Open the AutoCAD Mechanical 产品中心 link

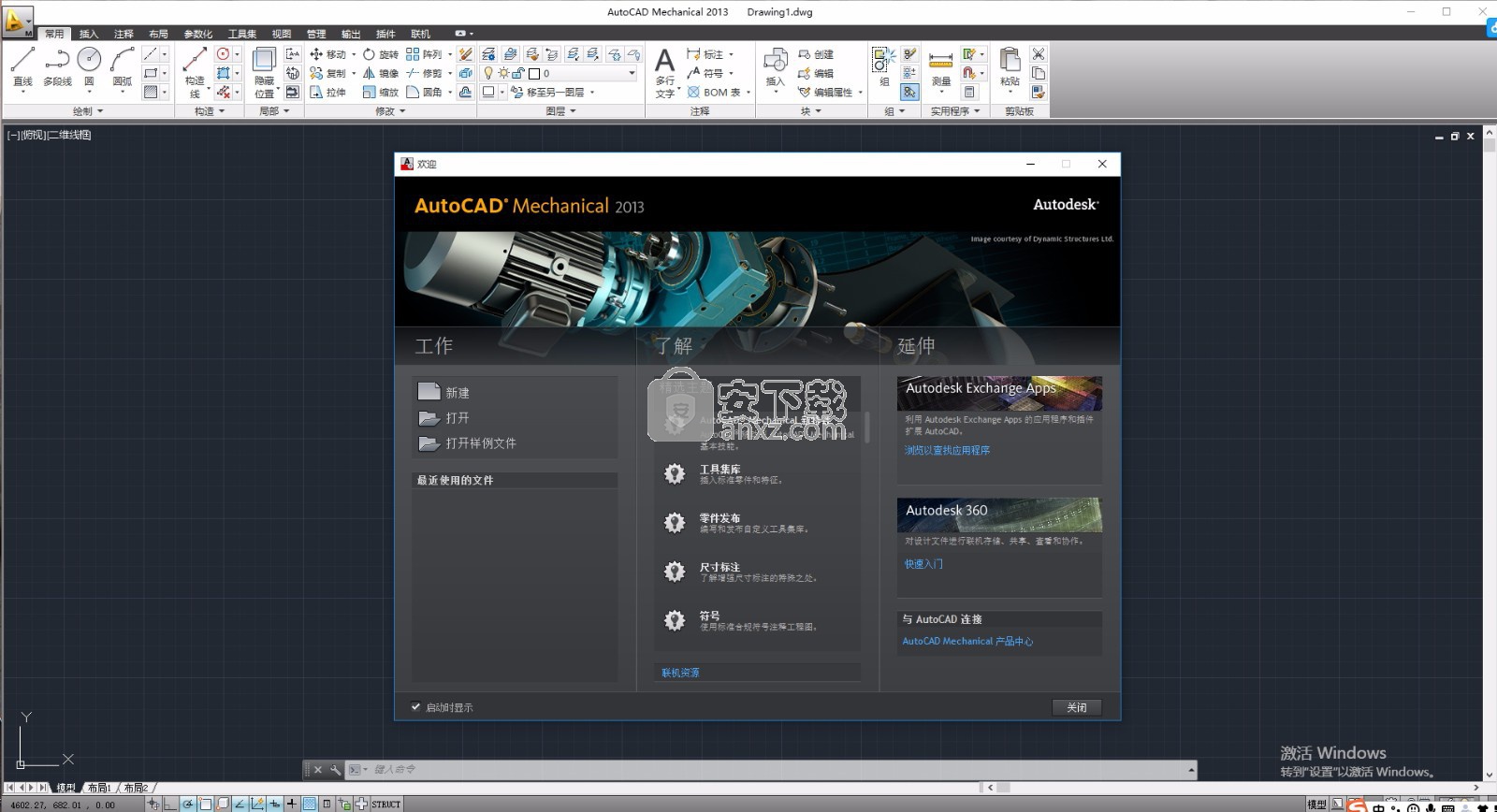[967, 641]
